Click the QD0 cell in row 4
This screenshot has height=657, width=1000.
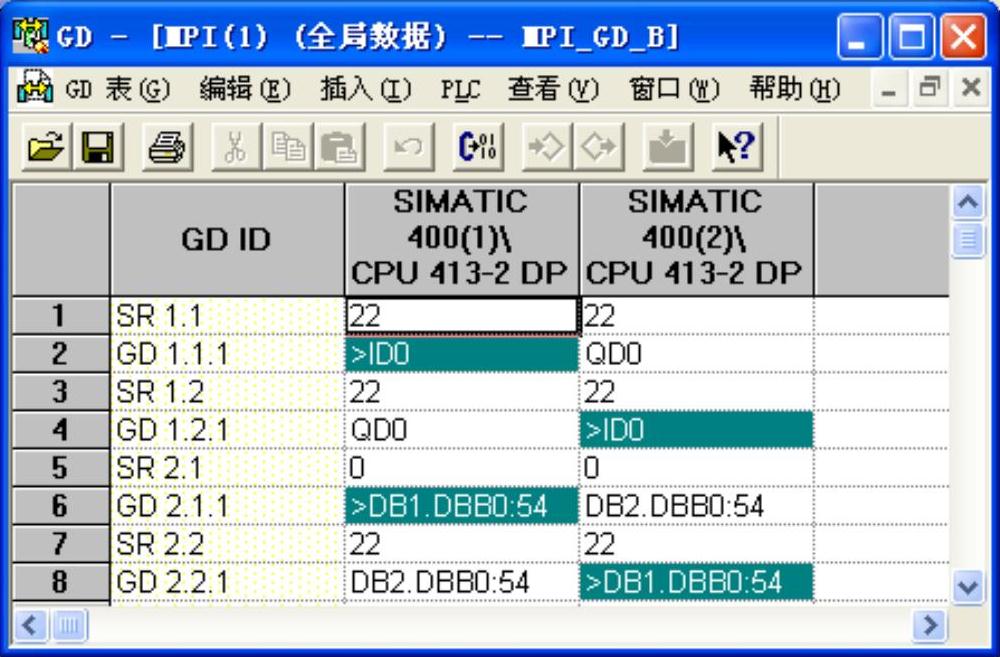(x=462, y=430)
